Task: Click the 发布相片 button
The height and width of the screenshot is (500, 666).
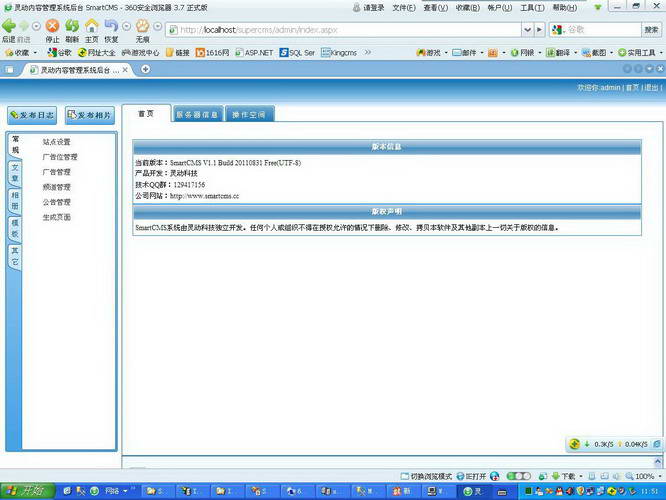Action: pyautogui.click(x=90, y=115)
